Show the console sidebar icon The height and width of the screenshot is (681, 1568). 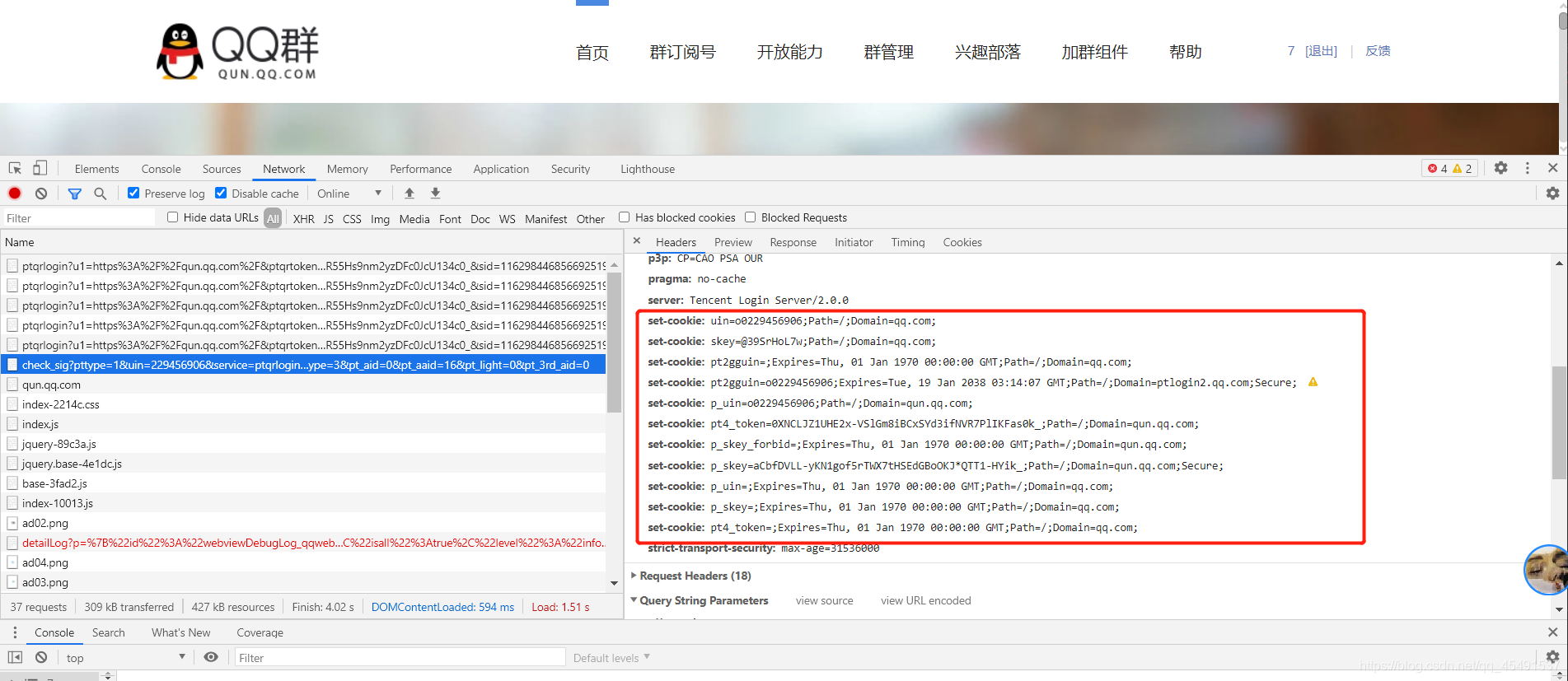[15, 657]
